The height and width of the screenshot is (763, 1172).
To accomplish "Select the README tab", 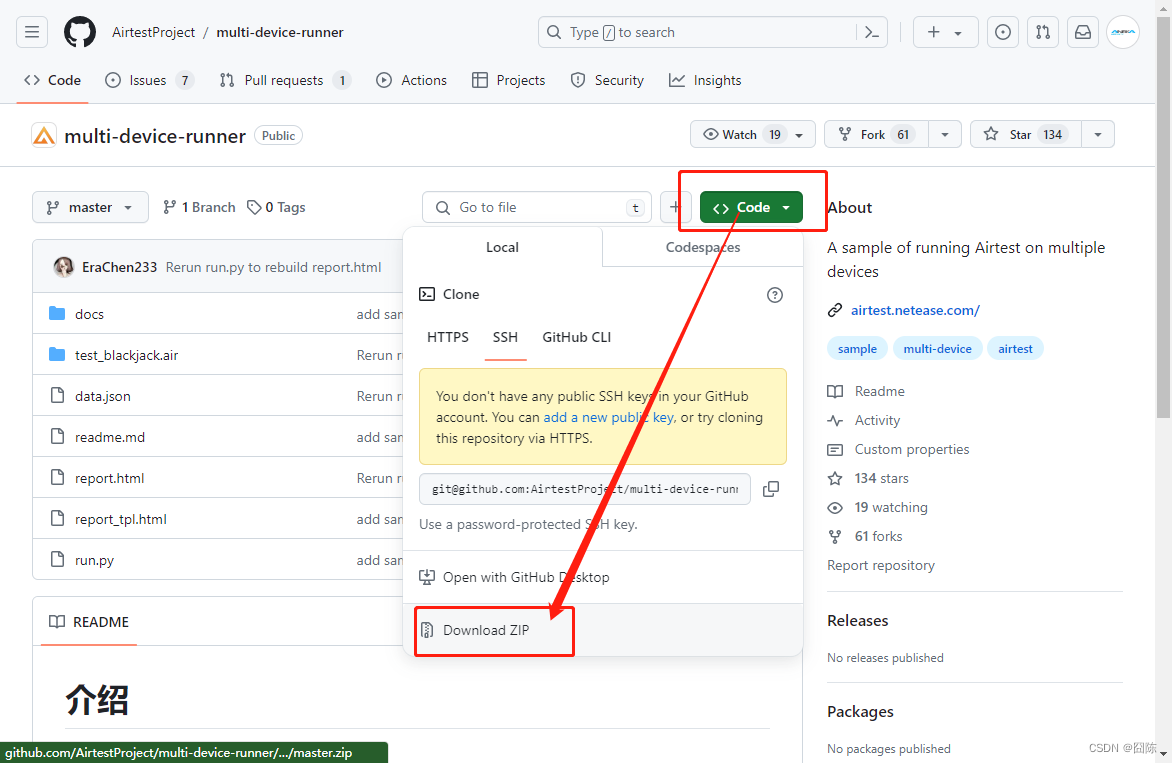I will click(x=89, y=622).
